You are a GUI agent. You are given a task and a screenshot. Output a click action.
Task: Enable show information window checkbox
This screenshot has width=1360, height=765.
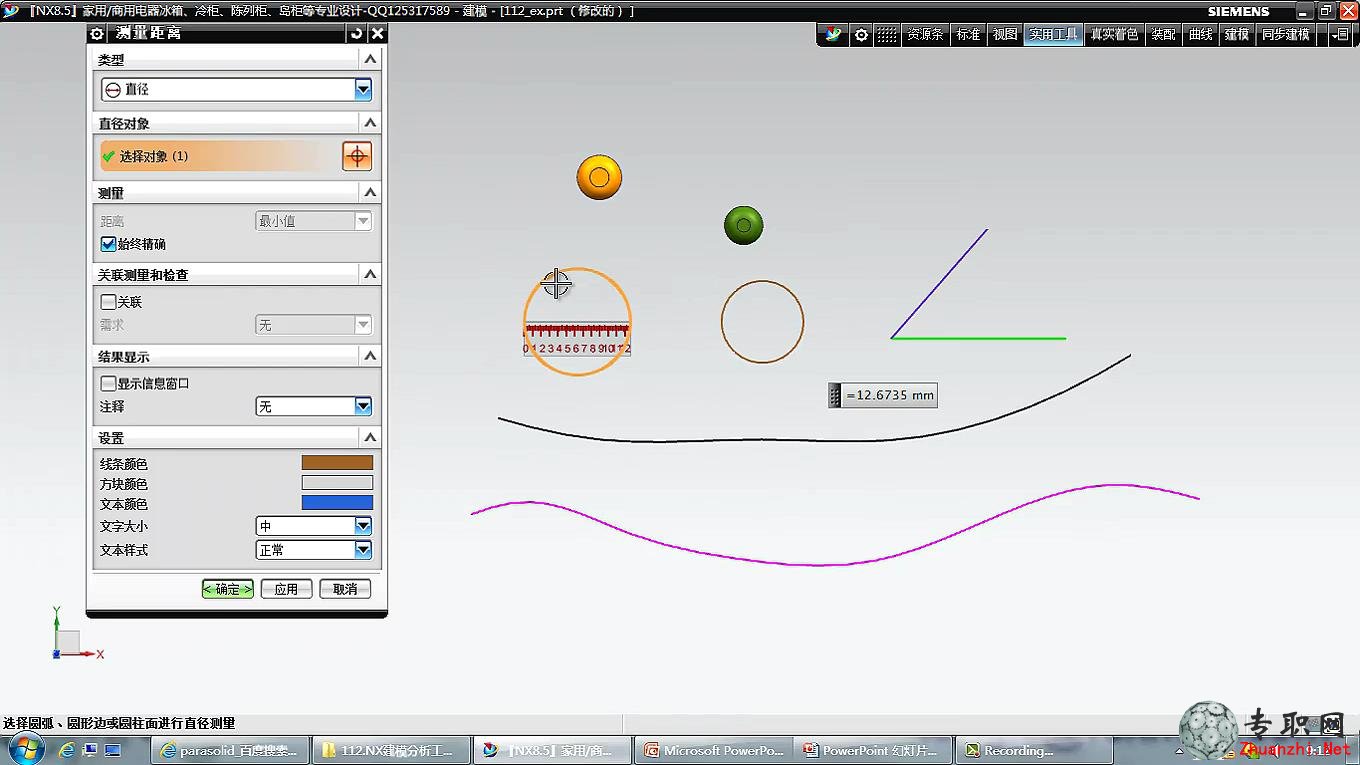pos(108,383)
